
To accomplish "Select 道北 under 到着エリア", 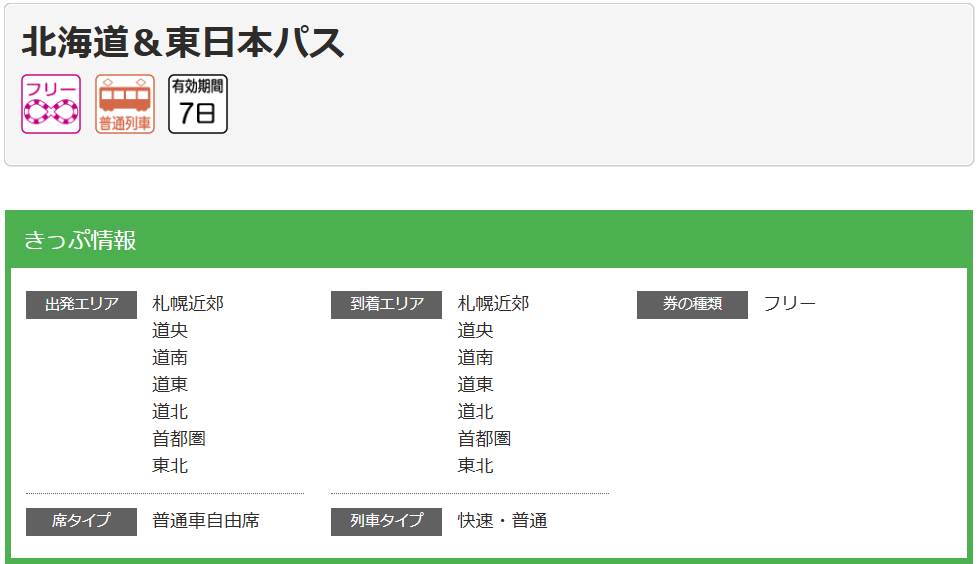I will 476,412.
